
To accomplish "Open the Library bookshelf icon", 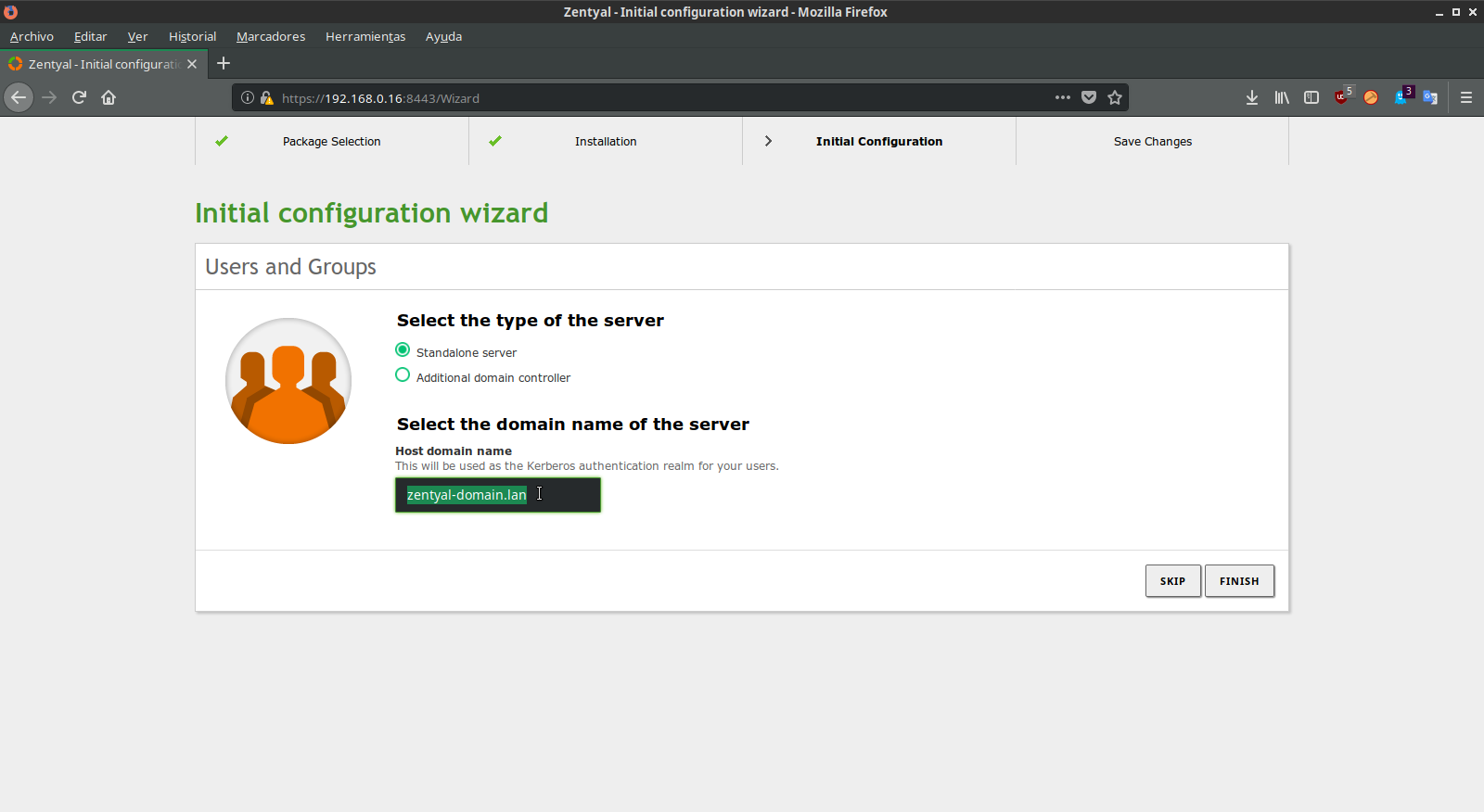I will point(1282,97).
